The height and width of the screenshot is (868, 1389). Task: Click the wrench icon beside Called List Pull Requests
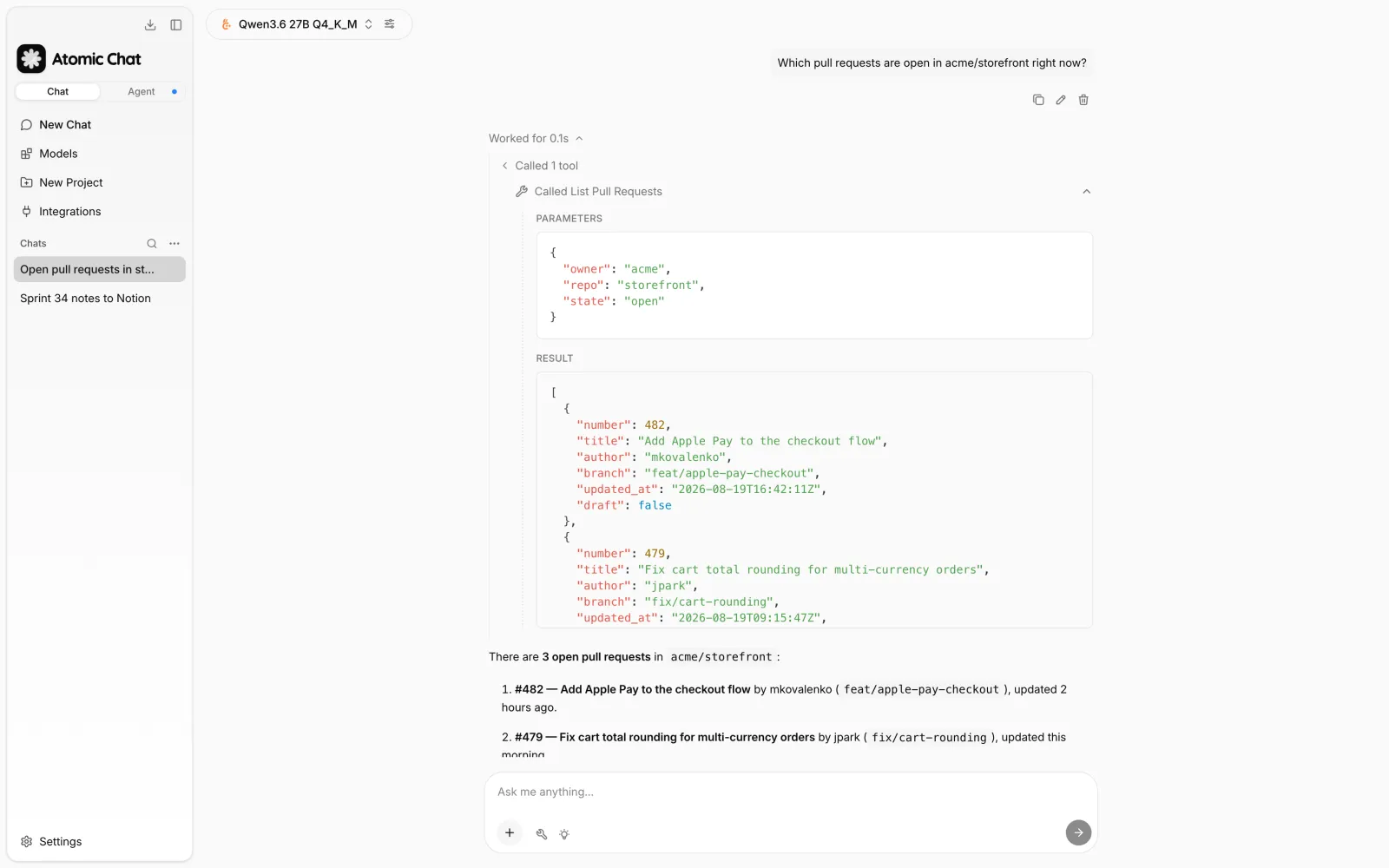(522, 192)
